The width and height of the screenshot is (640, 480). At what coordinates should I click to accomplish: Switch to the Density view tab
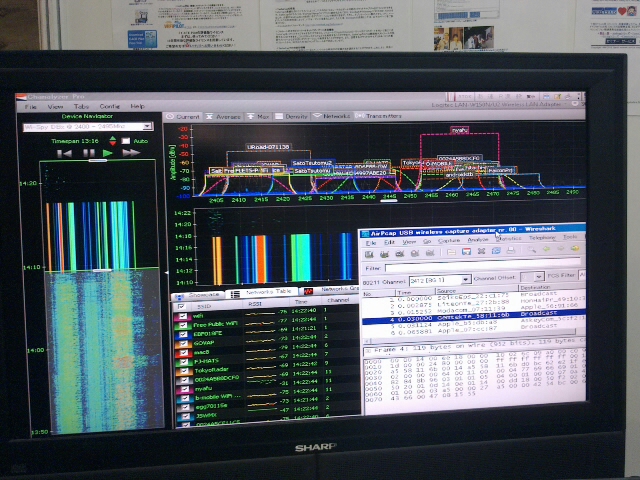(x=291, y=117)
